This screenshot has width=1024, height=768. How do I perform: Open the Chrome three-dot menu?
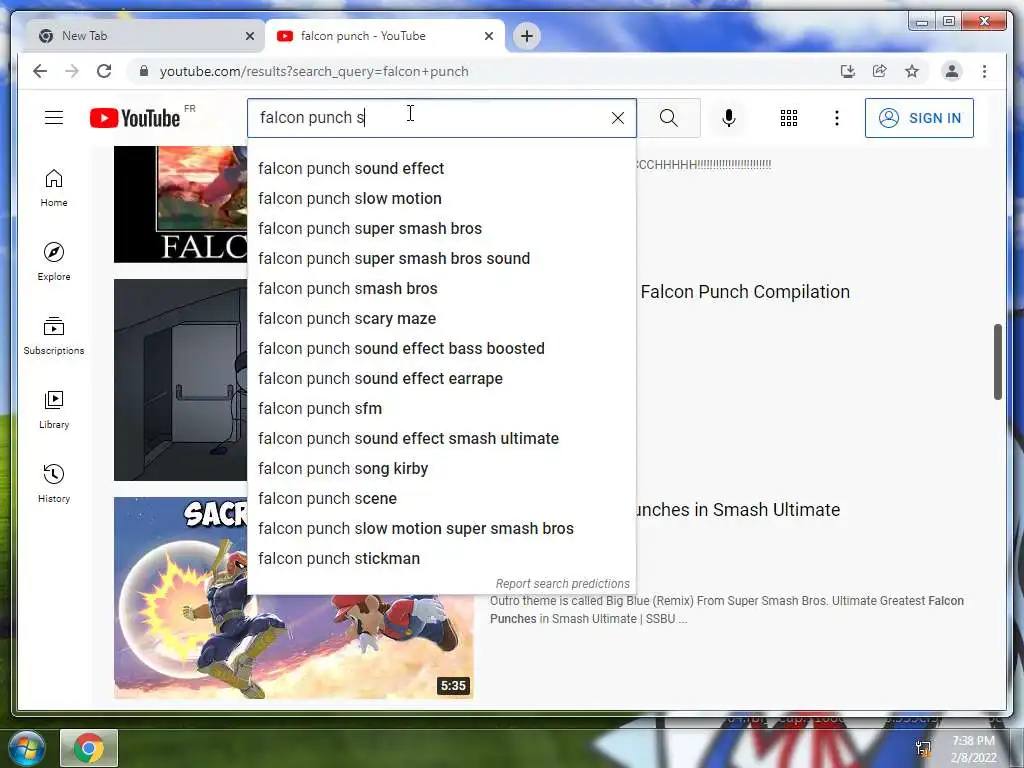pos(984,71)
